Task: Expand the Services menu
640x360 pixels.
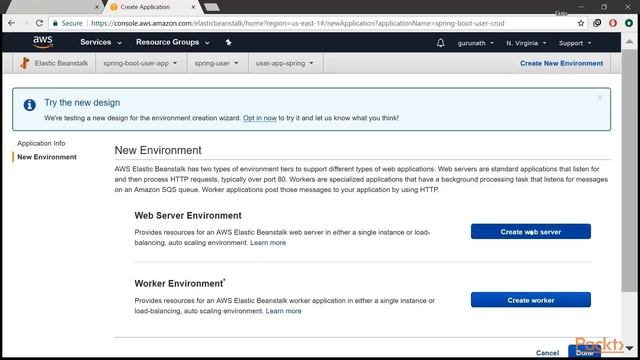Action: click(x=101, y=42)
